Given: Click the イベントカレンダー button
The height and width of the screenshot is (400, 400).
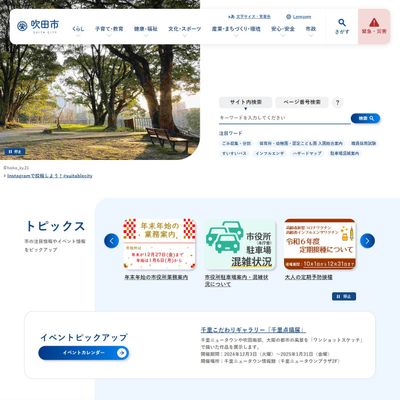Looking at the screenshot, I should [x=84, y=353].
